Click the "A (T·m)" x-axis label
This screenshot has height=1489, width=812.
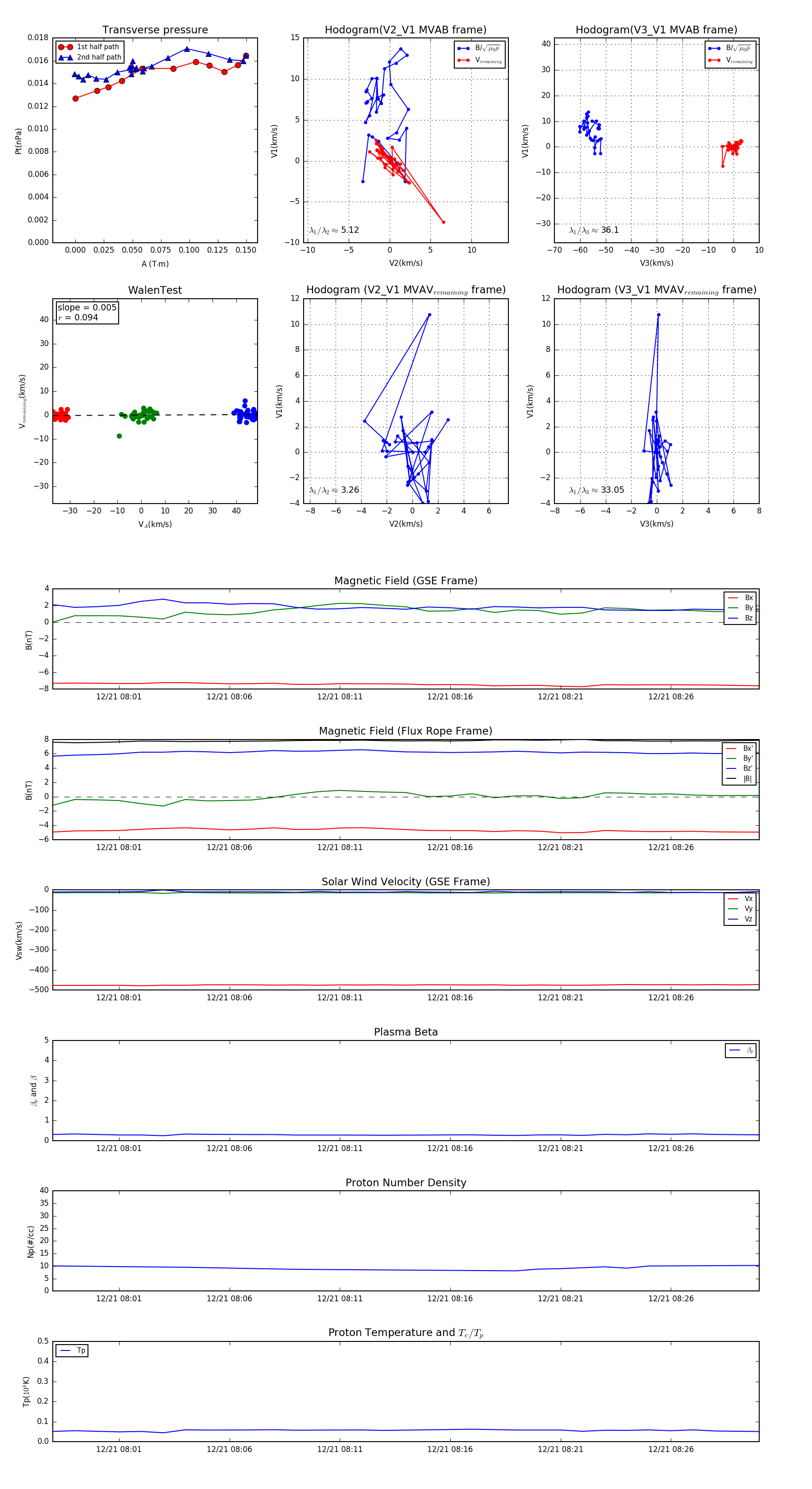coord(155,264)
